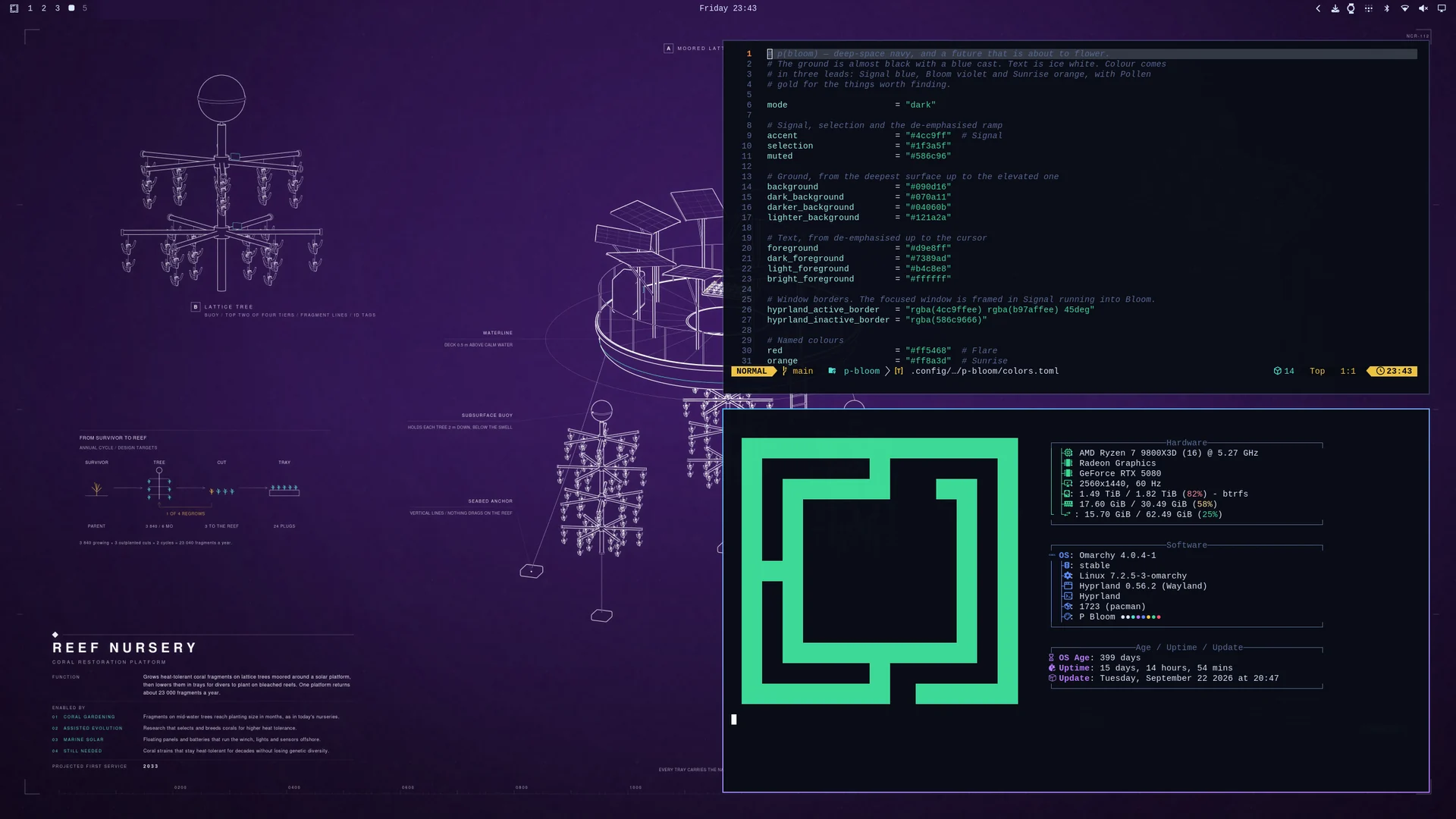Viewport: 1456px width, 819px height.
Task: Click the memory icon beside 17.60 GiB
Action: pos(1068,504)
